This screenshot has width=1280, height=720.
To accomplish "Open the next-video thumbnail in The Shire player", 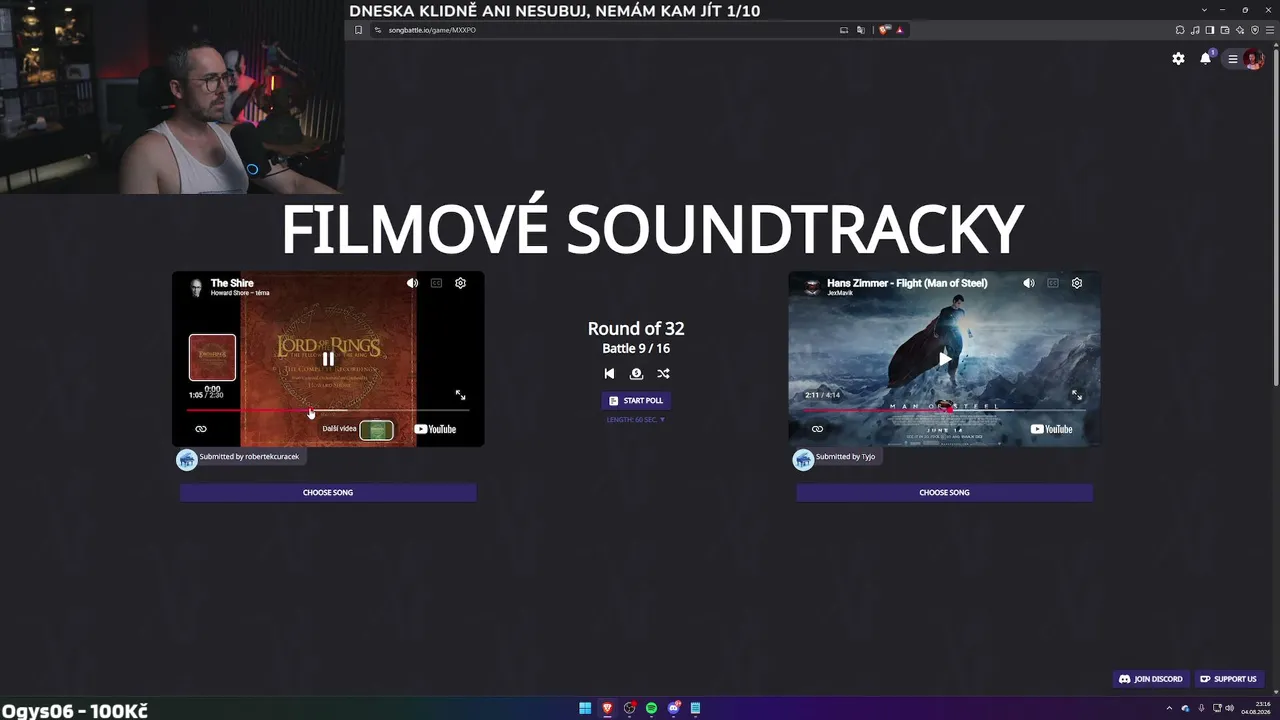I will (x=376, y=430).
